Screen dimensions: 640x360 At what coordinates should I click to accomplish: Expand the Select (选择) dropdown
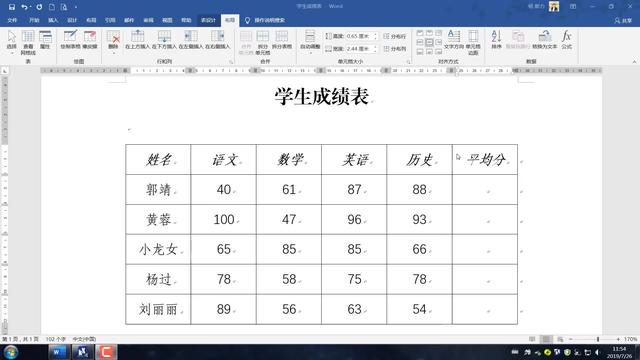click(11, 42)
